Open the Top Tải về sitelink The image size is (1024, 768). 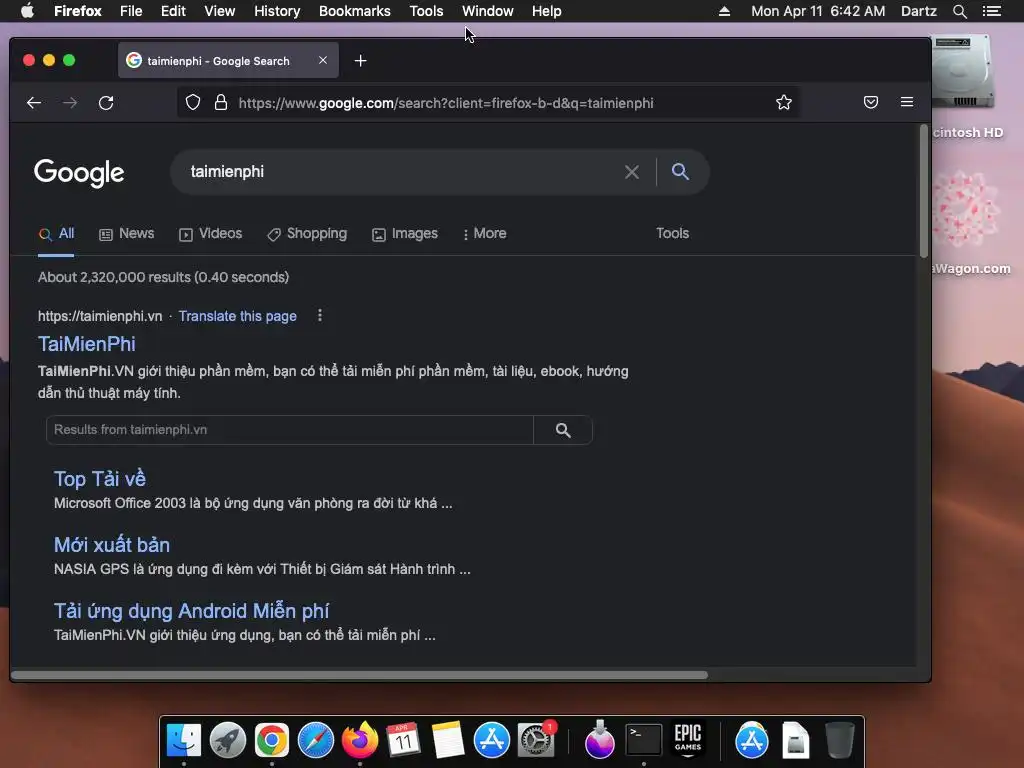click(x=100, y=479)
